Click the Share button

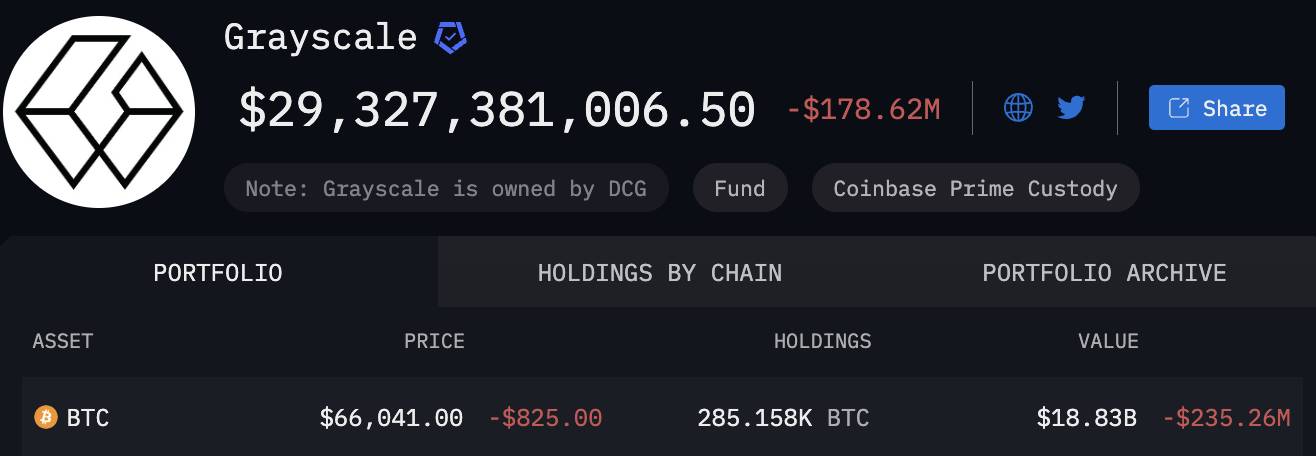click(x=1217, y=108)
